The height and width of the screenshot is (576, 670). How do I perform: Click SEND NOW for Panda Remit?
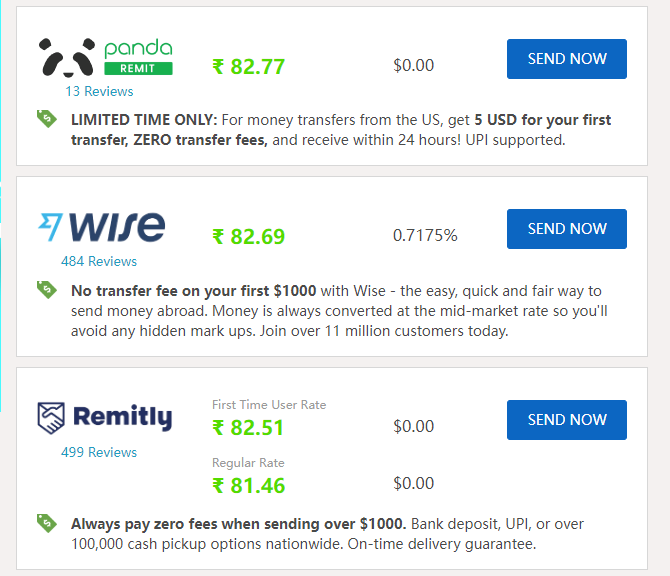click(567, 59)
